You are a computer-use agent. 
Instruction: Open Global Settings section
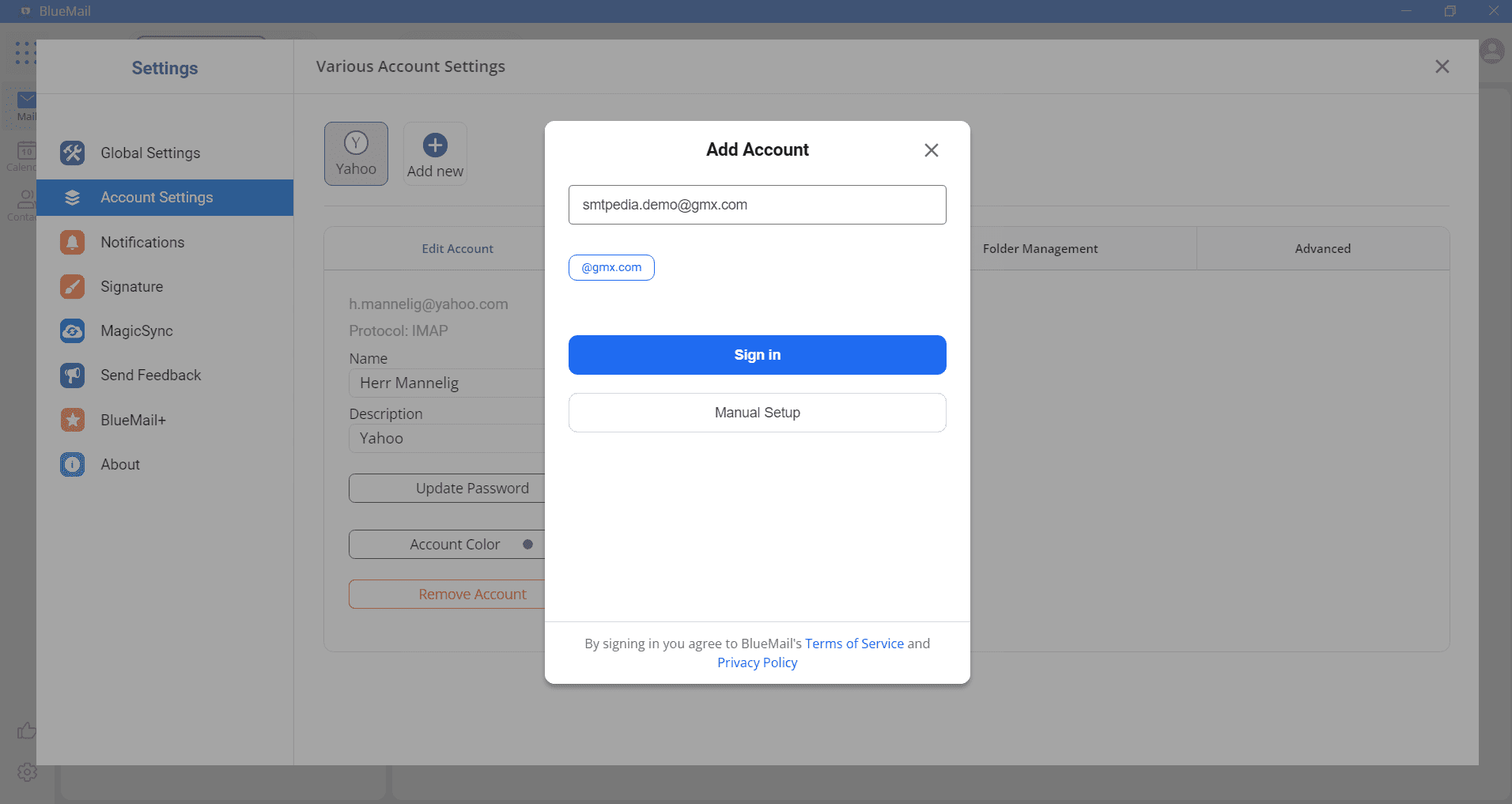(x=165, y=153)
